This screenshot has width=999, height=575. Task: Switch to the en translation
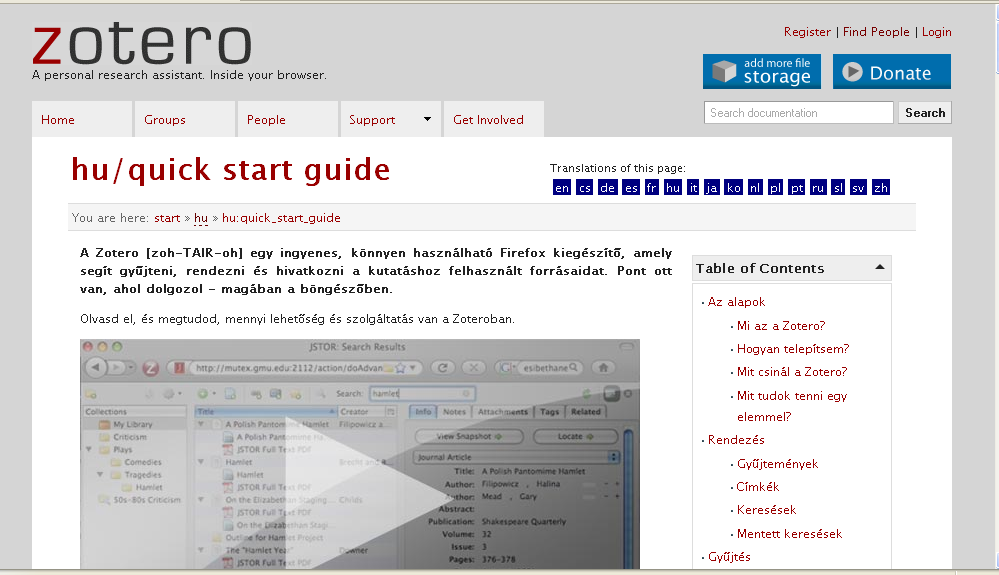[561, 187]
